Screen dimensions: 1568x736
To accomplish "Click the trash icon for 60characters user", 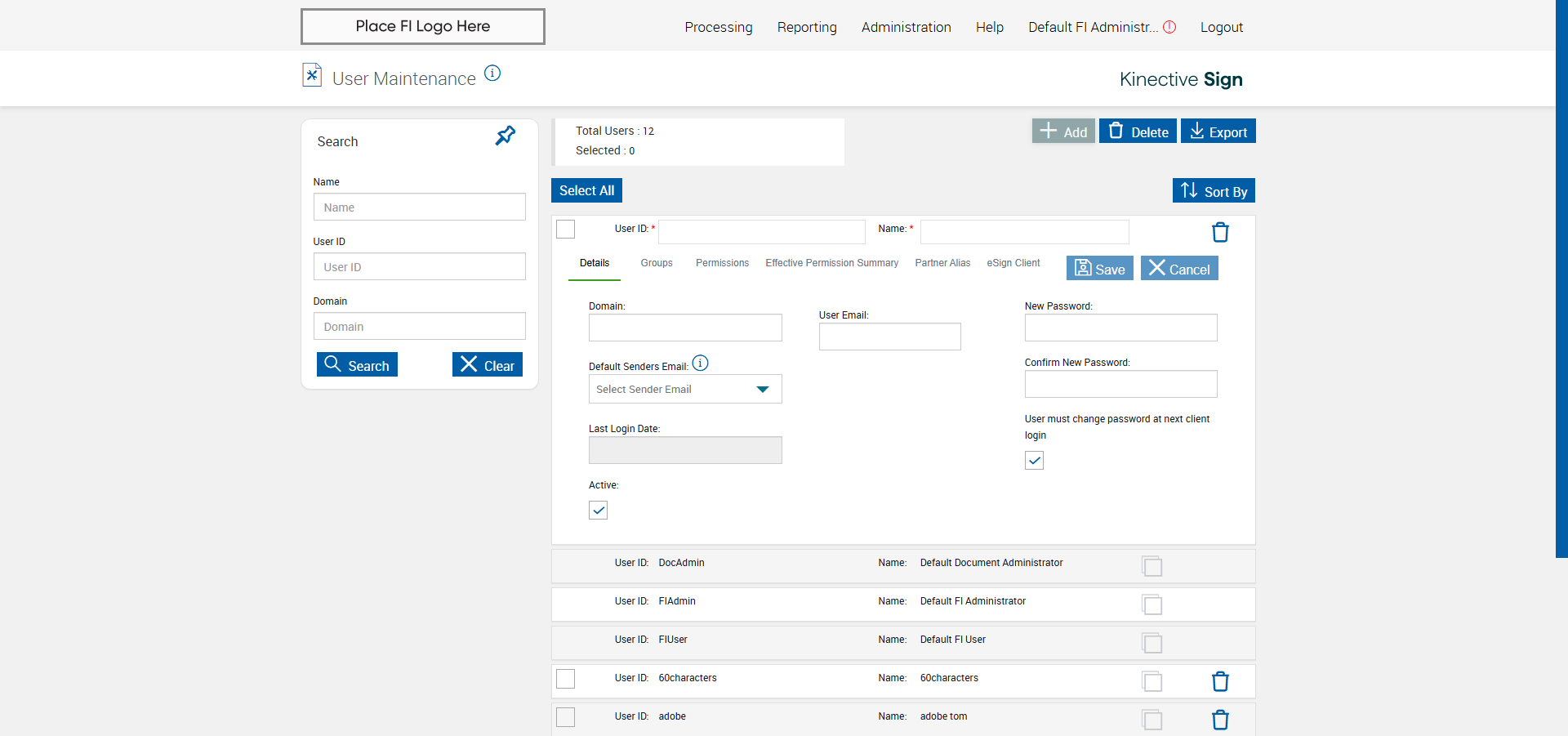I will (1220, 681).
